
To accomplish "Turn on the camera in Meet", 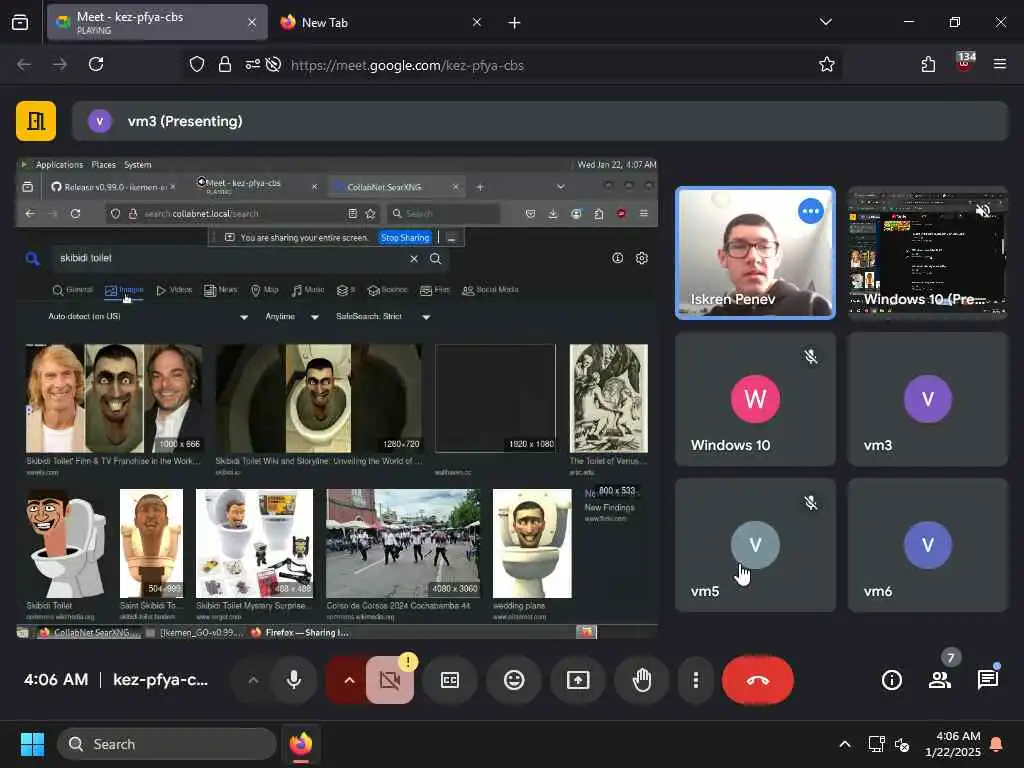I will (x=390, y=680).
